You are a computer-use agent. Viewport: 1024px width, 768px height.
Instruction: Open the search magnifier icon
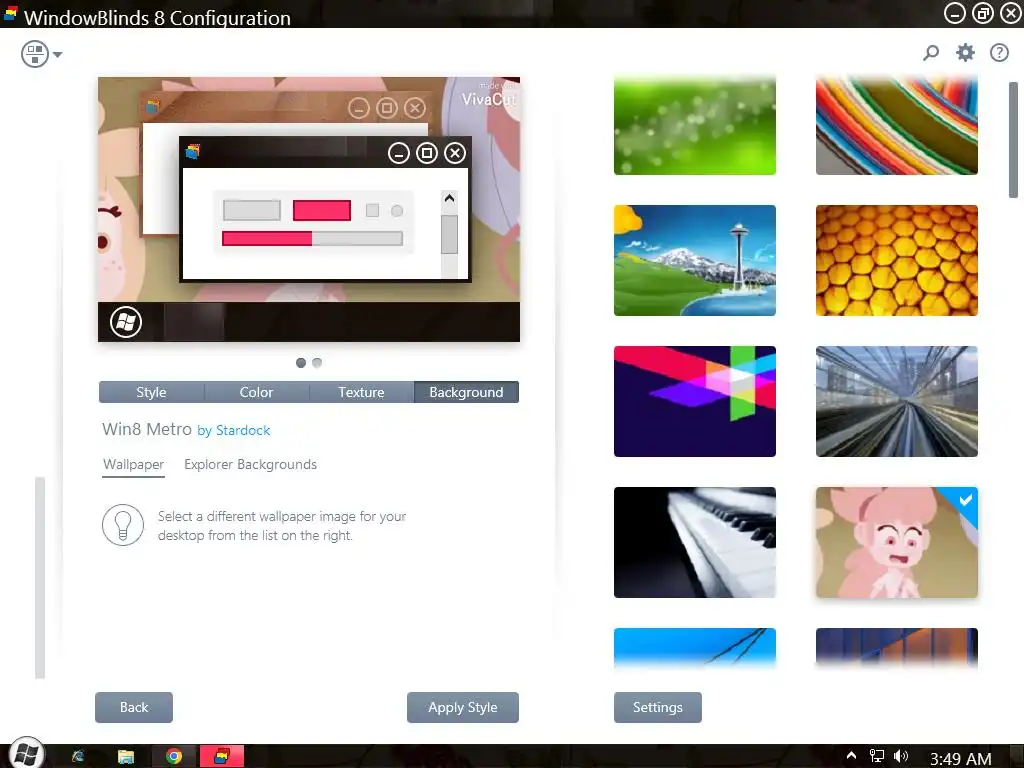pyautogui.click(x=931, y=53)
